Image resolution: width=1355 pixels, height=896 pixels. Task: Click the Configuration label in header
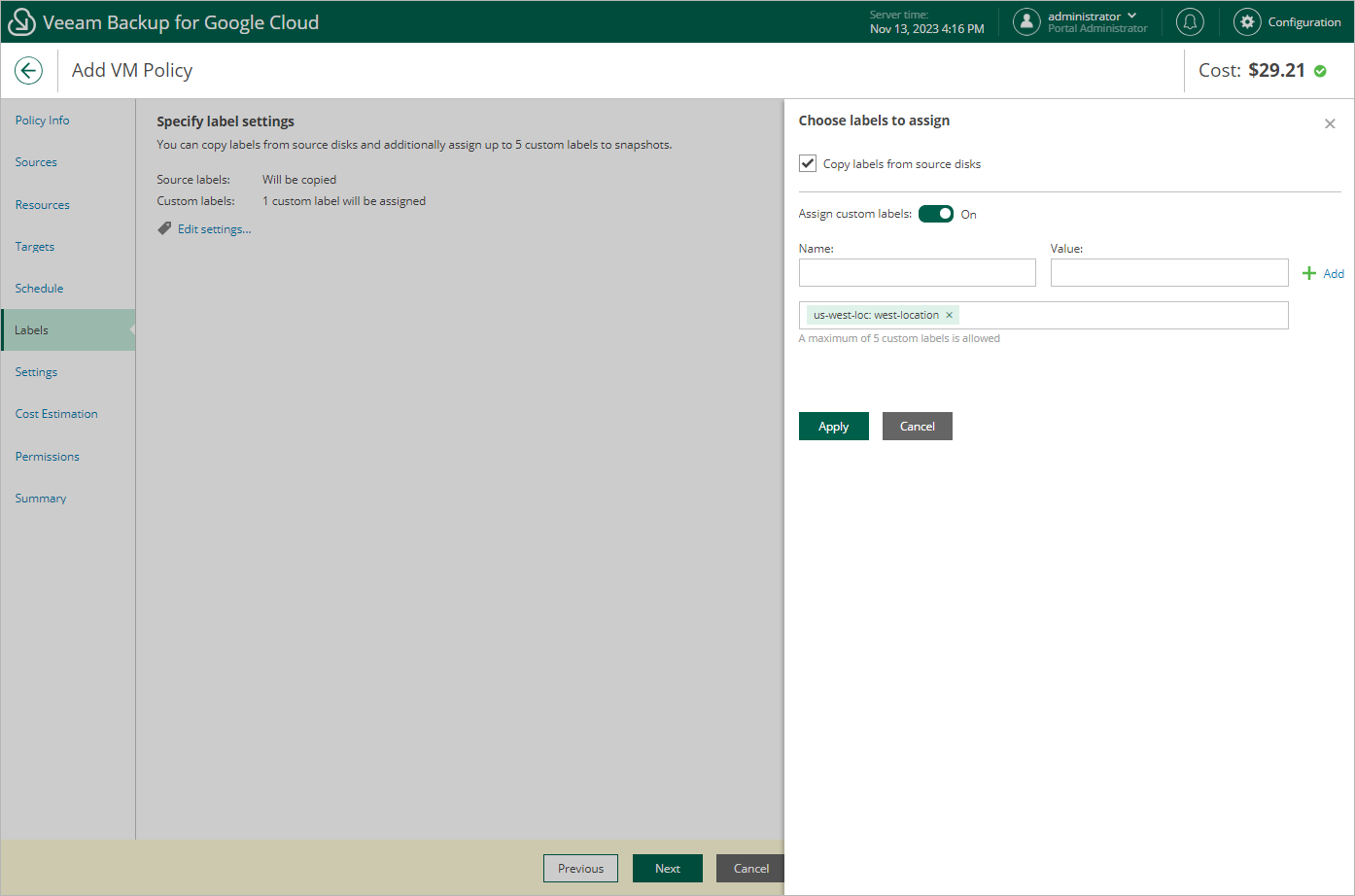[1304, 22]
